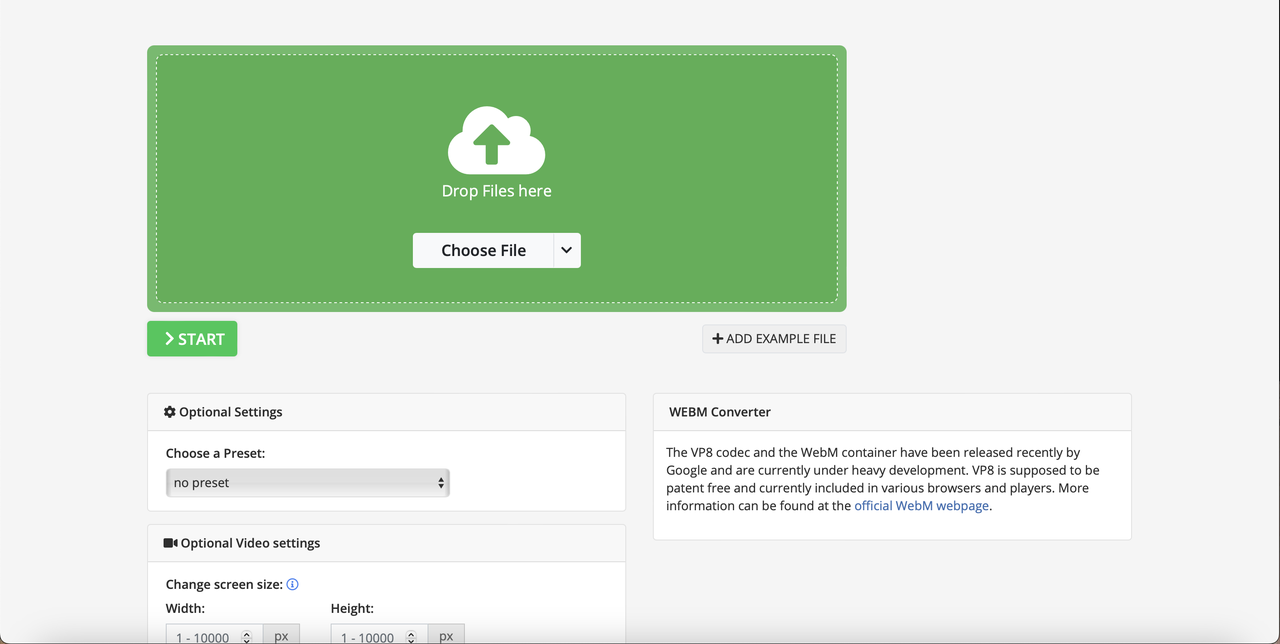Click the WEBM Converter panel heading
The image size is (1280, 644).
click(720, 412)
